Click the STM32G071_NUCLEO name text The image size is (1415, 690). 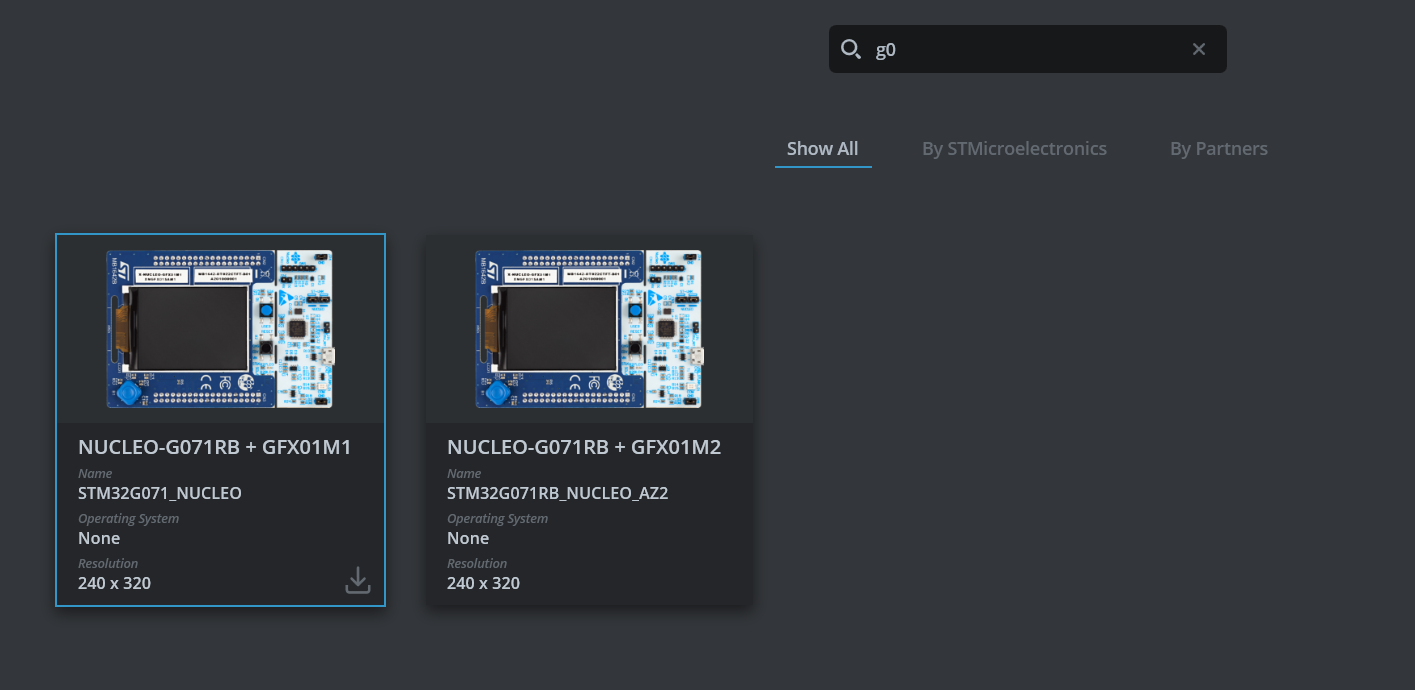tap(159, 492)
